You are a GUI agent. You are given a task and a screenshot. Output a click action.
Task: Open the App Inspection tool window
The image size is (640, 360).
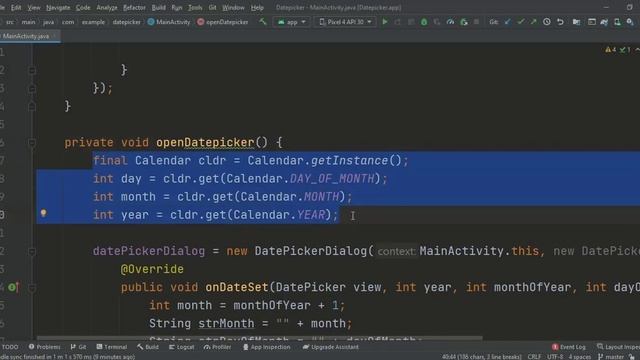tap(267, 347)
